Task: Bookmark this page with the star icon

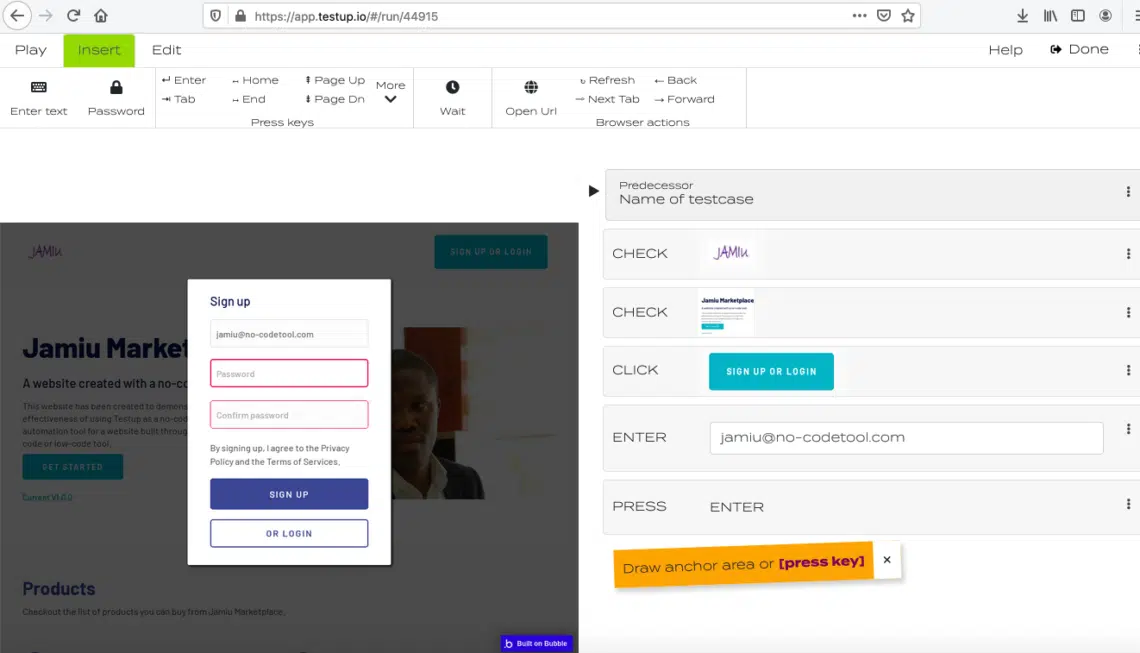Action: [x=908, y=15]
